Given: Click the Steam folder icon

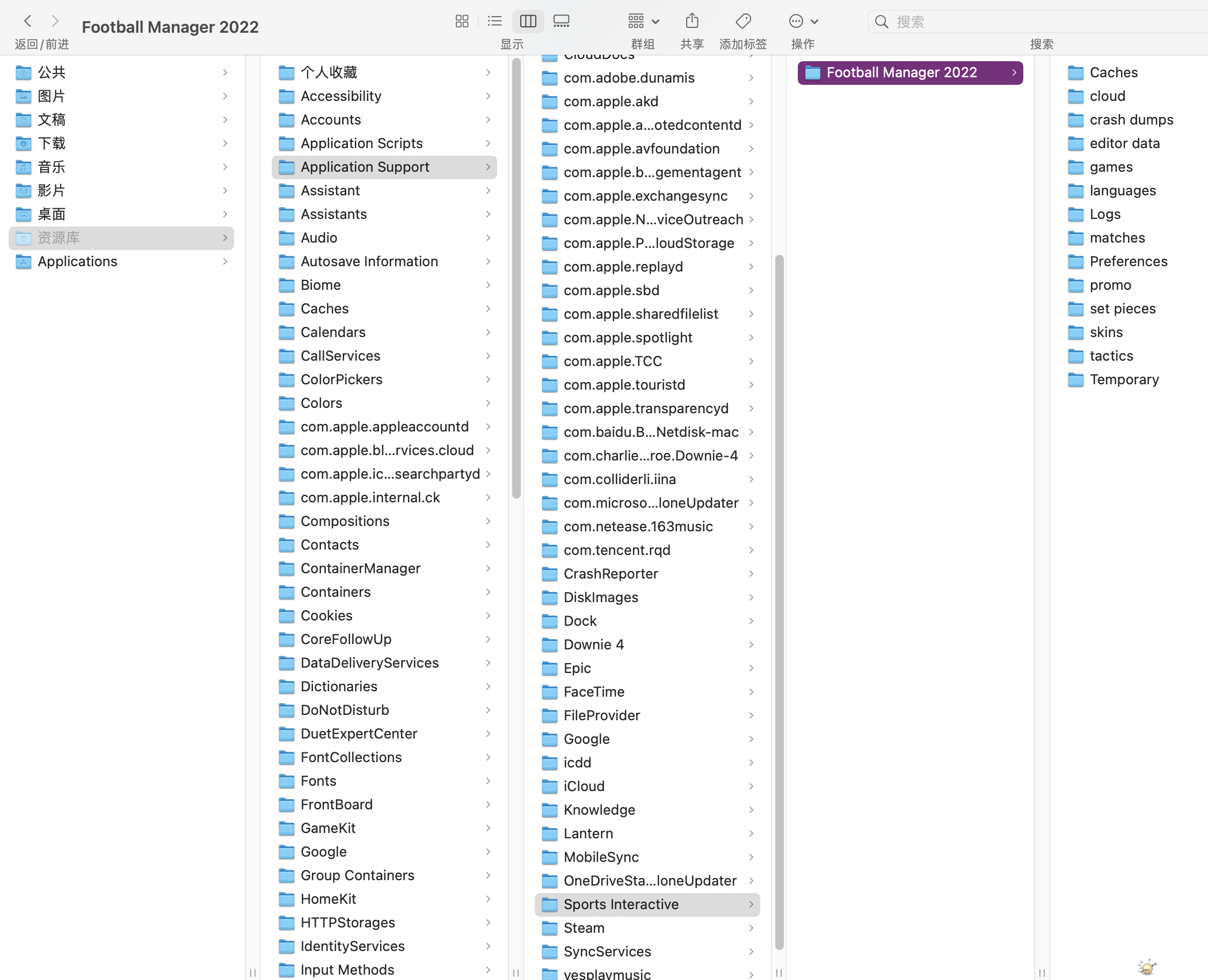Looking at the screenshot, I should pos(549,928).
